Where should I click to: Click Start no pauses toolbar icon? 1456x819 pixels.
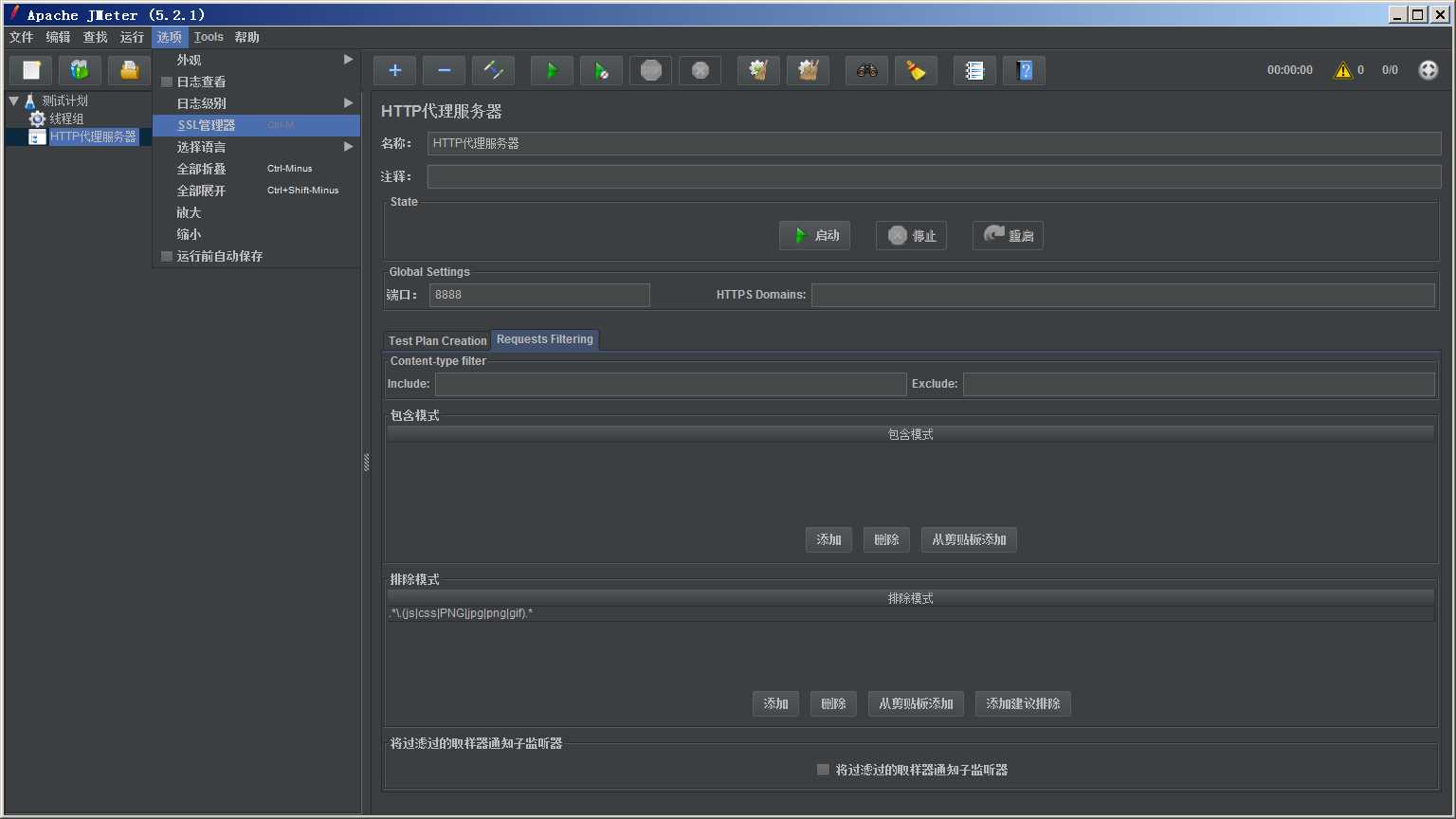pos(601,70)
